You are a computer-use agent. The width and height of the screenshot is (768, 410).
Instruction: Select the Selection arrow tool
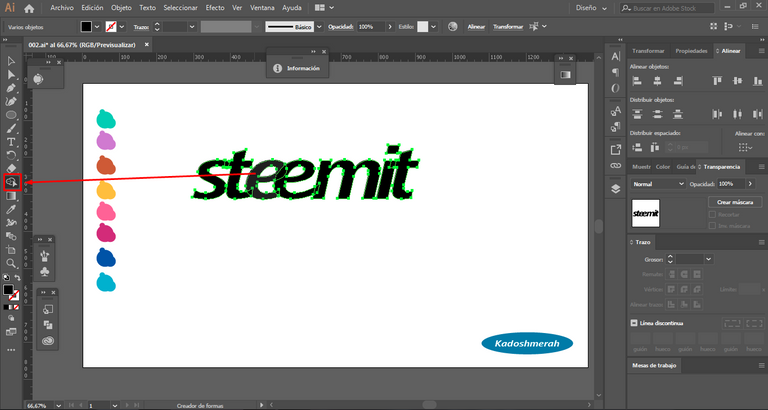point(11,61)
